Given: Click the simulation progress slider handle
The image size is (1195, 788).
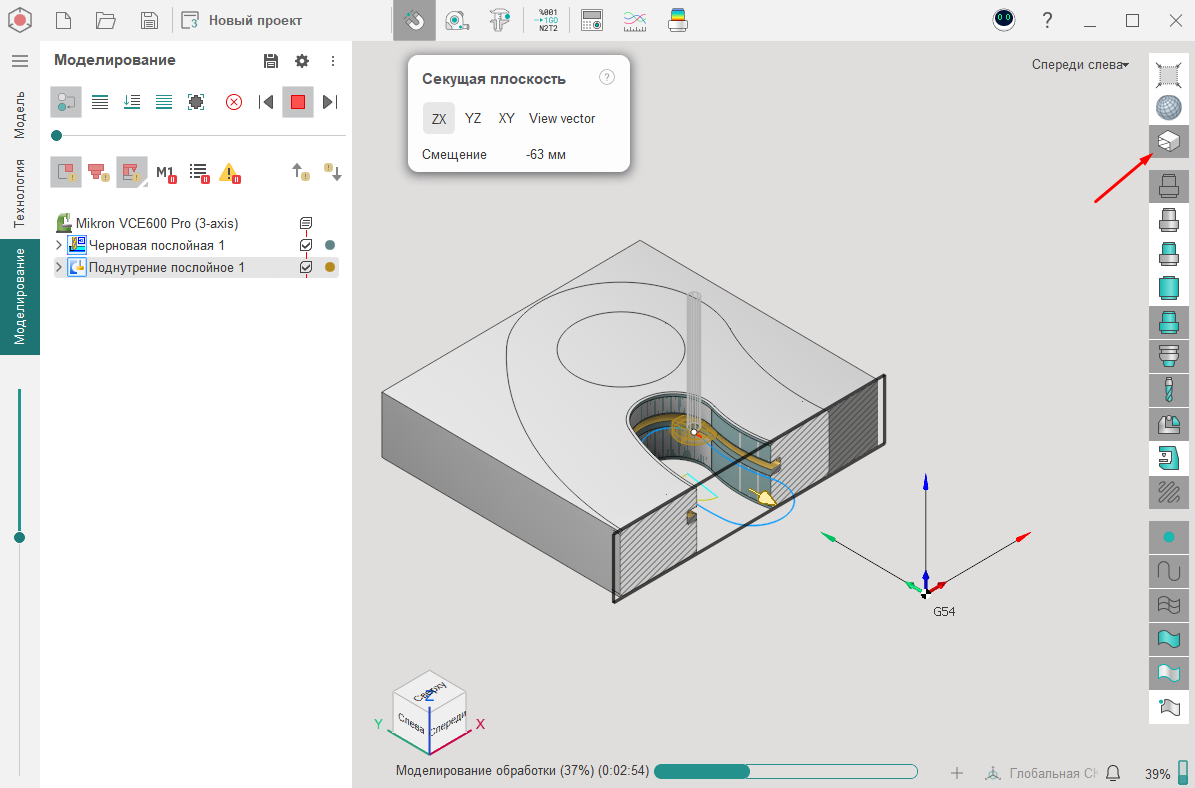Looking at the screenshot, I should pos(56,135).
